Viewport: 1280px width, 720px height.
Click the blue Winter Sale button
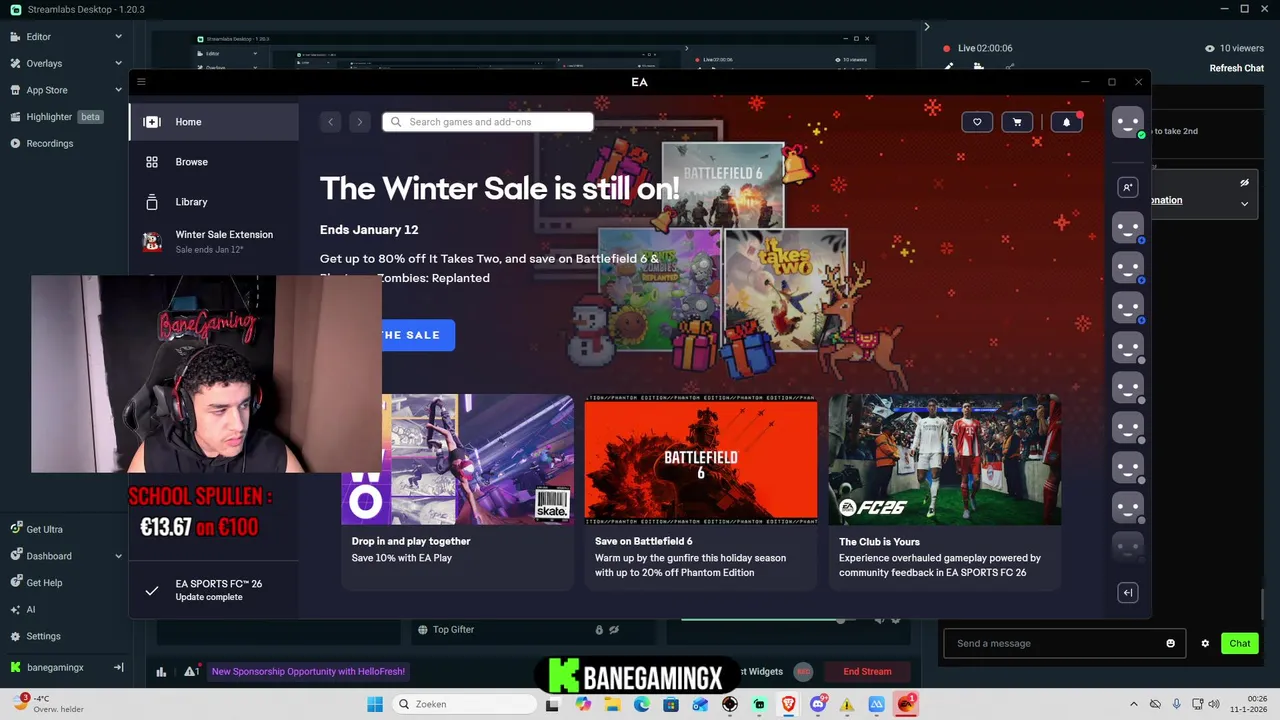click(417, 335)
